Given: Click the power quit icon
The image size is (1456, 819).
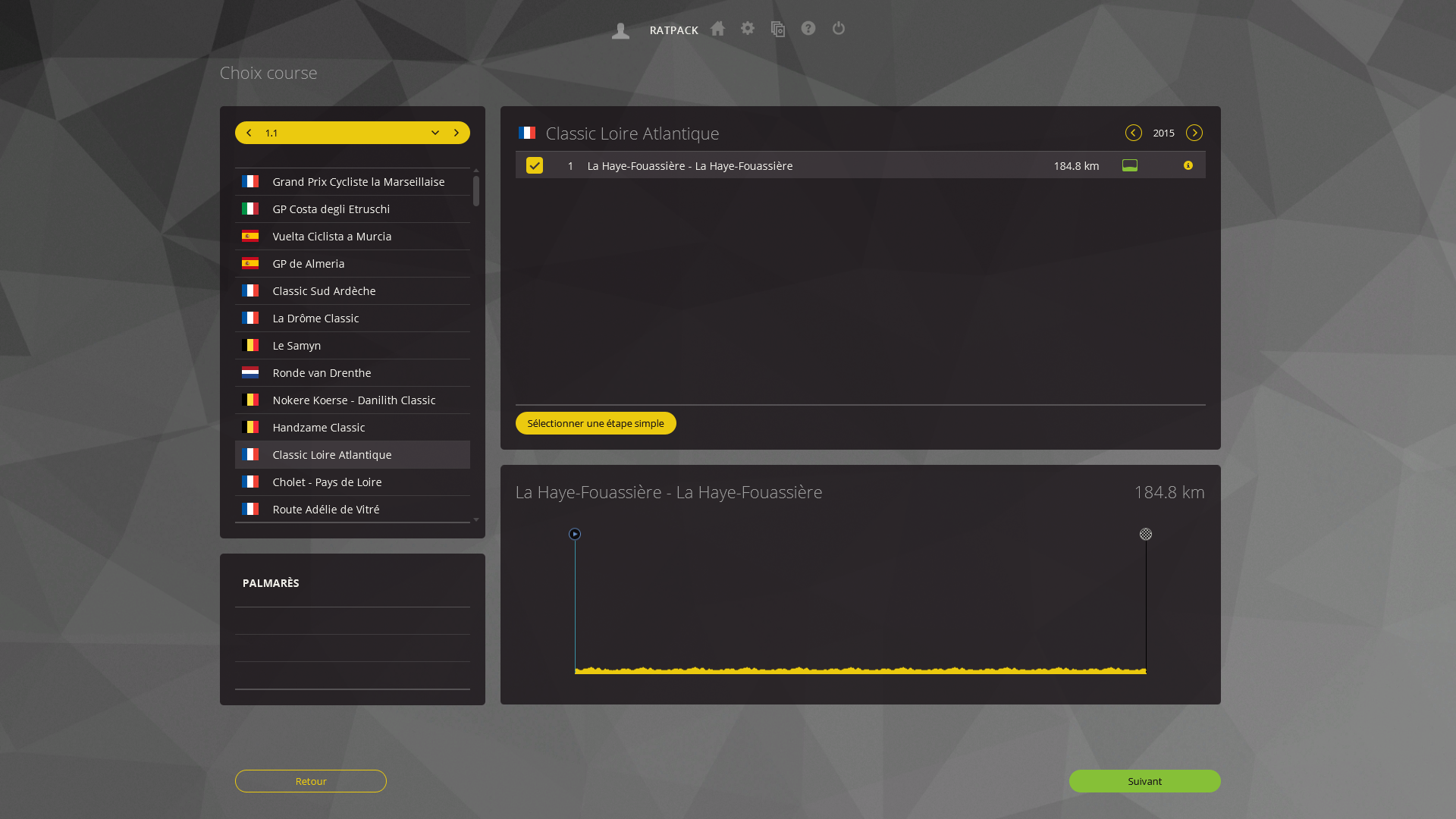Looking at the screenshot, I should (x=839, y=29).
